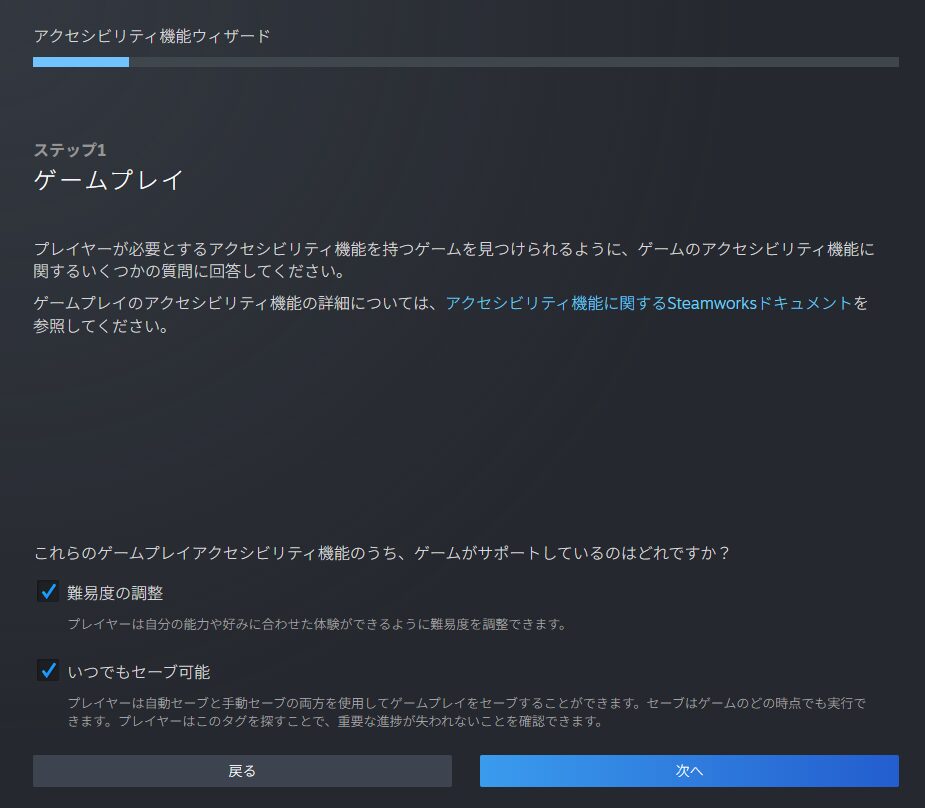Click the filled blue segment of progress bar
The width and height of the screenshot is (925, 808).
[80, 62]
